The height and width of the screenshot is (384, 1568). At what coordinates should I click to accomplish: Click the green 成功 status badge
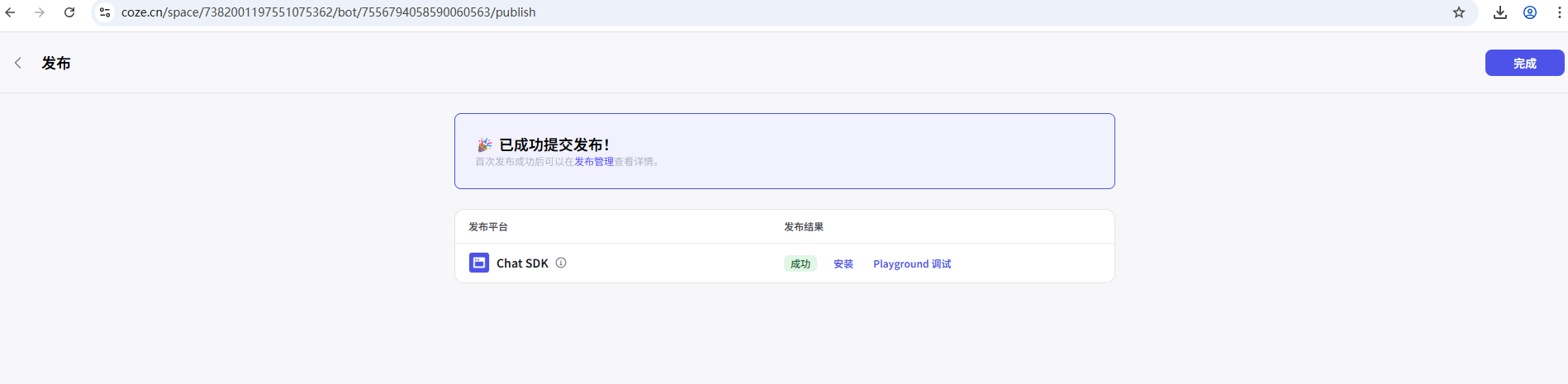800,263
